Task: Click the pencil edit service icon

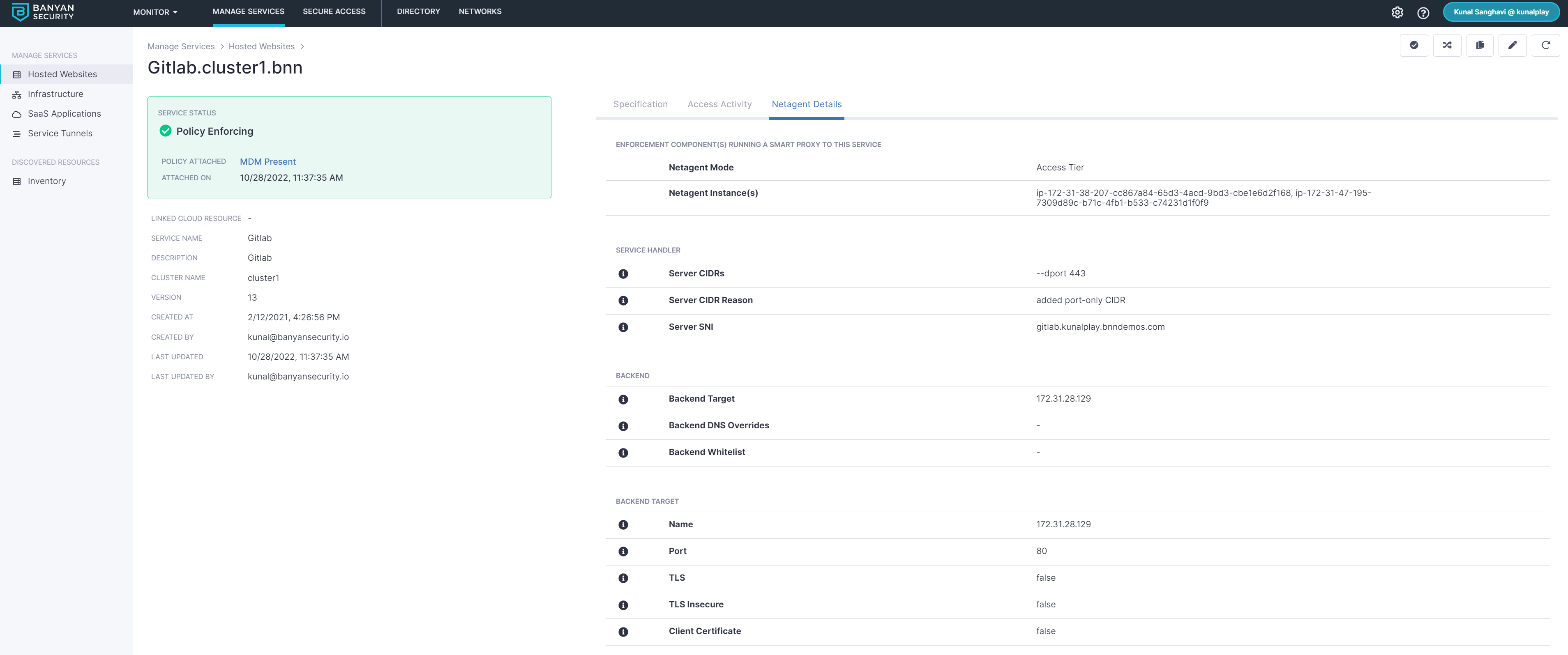Action: (x=1512, y=45)
